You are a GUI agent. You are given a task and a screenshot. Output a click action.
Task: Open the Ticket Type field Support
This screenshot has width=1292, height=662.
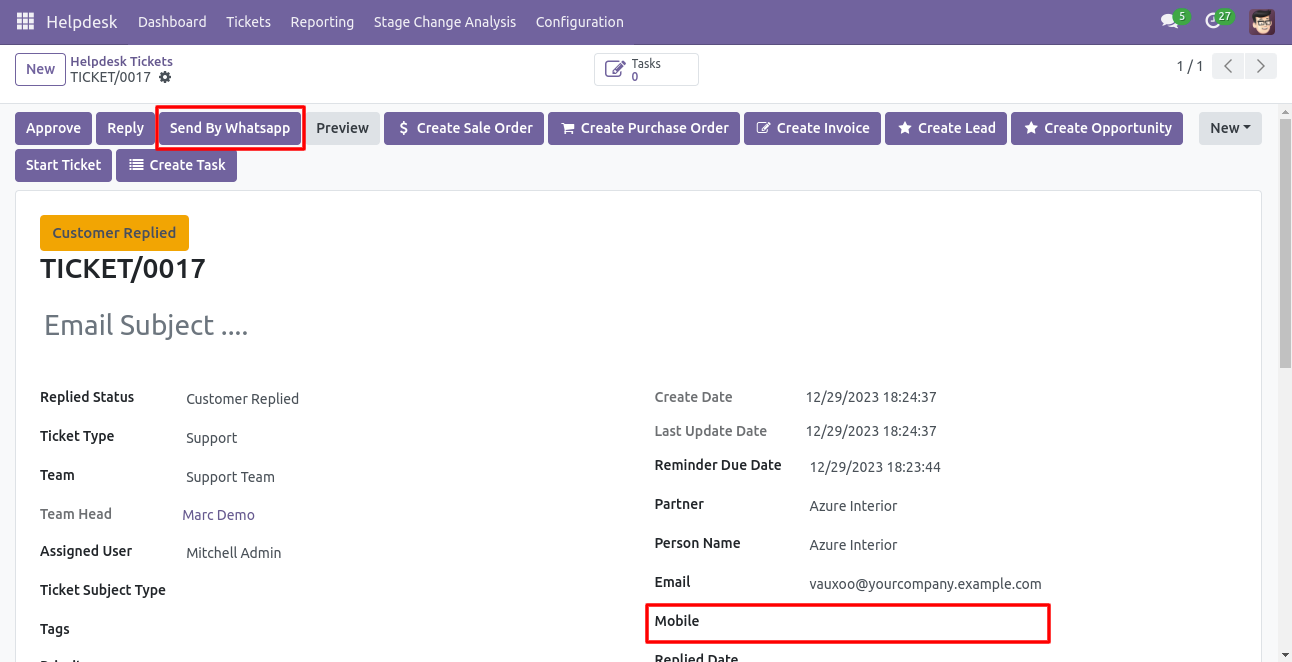click(x=211, y=438)
